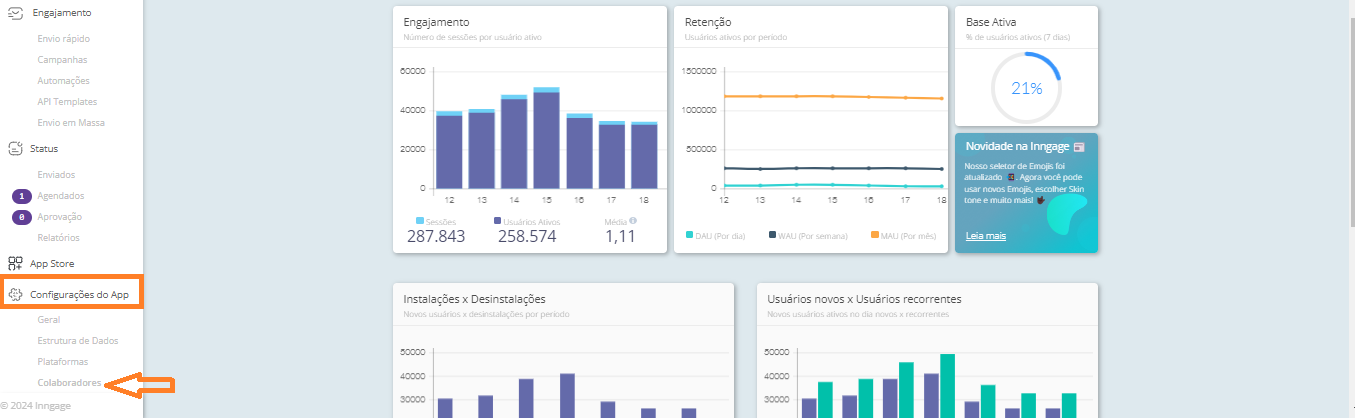Follow the Leia mais link
Viewport: 1355px width, 418px height.
985,236
